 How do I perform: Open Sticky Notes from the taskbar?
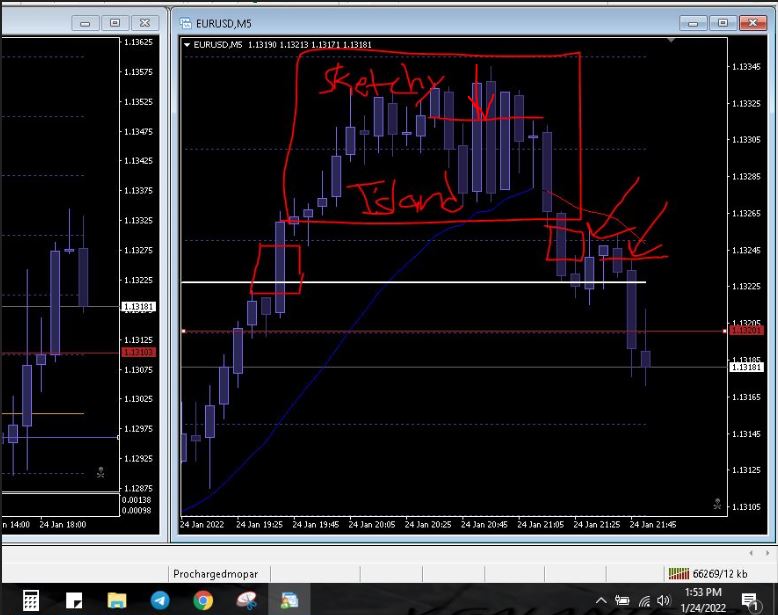pyautogui.click(x=74, y=600)
